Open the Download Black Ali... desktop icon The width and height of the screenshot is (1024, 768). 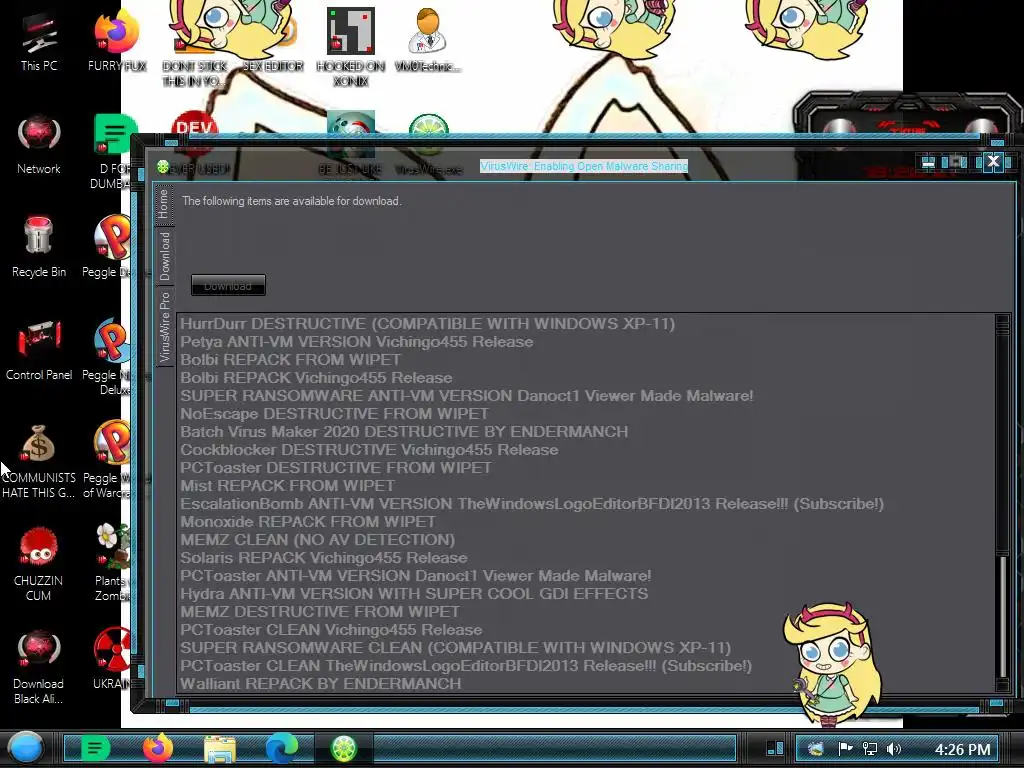[39, 667]
